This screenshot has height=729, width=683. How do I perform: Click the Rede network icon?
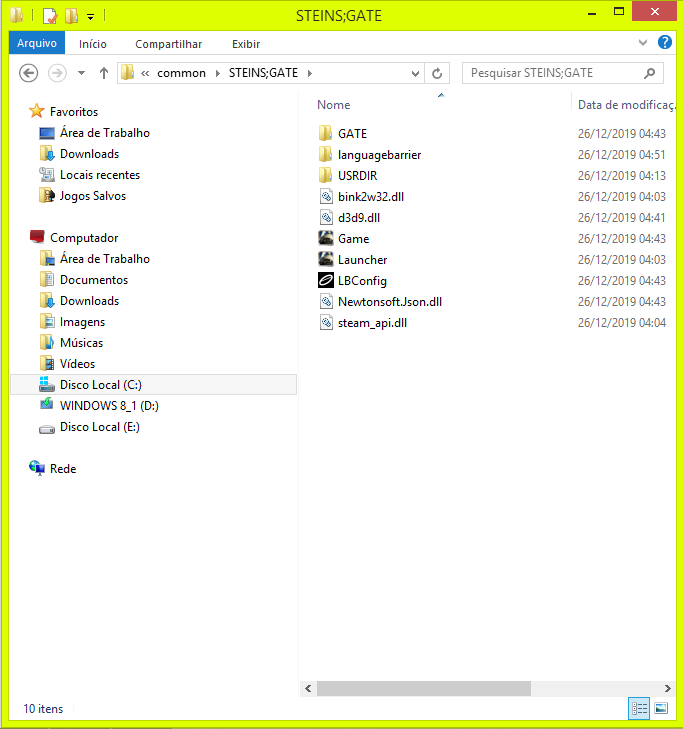pos(37,468)
